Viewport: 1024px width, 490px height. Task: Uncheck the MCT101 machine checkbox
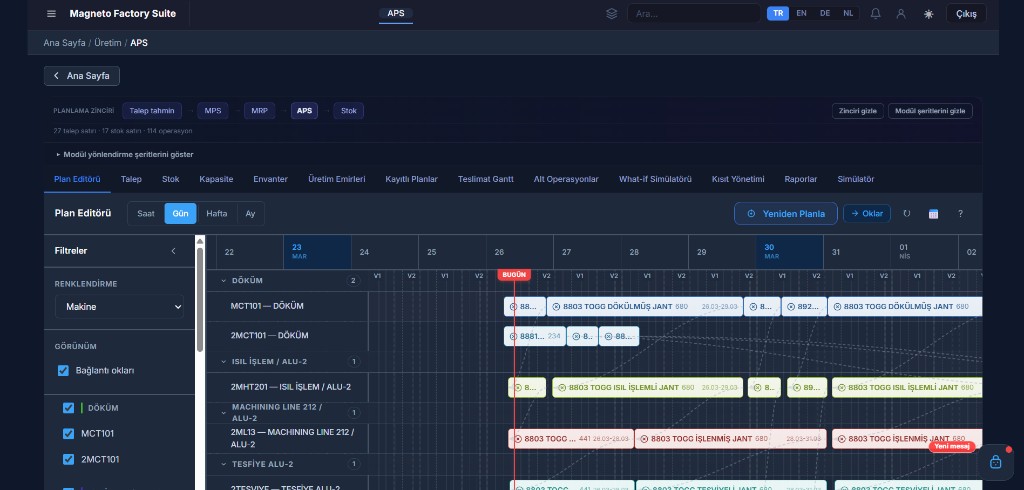tap(69, 434)
